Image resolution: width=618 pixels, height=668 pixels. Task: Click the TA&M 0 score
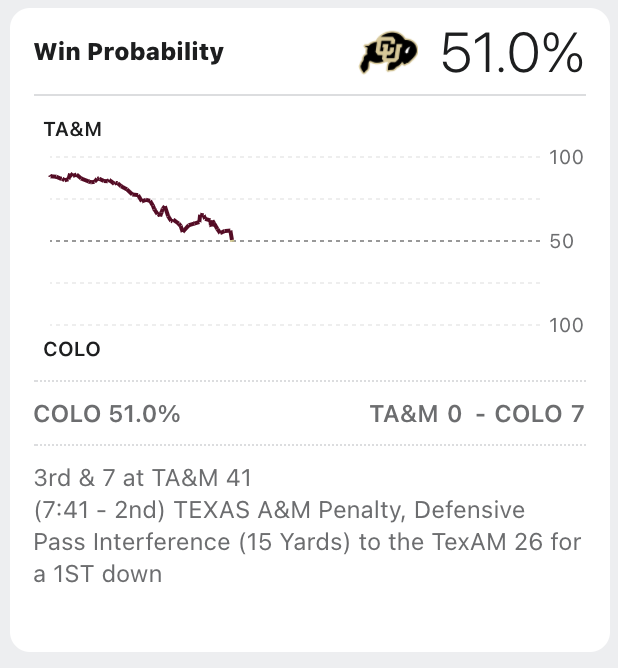415,413
